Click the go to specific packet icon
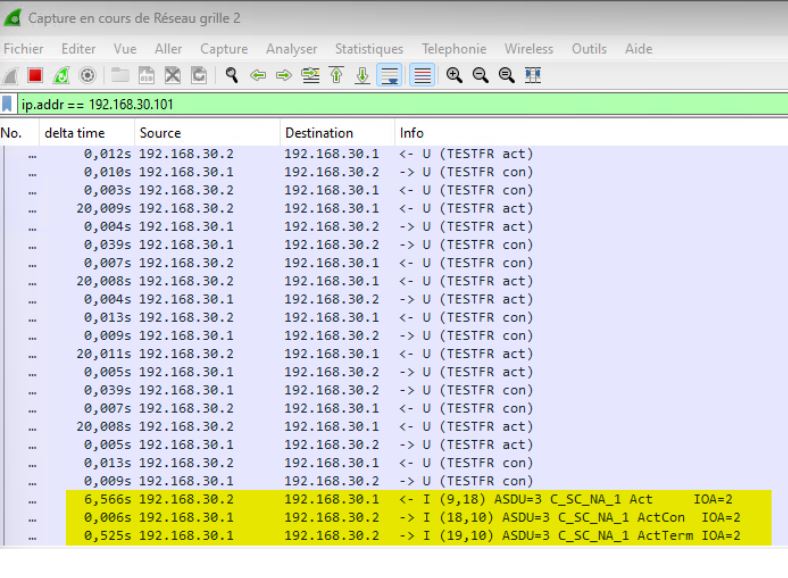 pyautogui.click(x=310, y=76)
